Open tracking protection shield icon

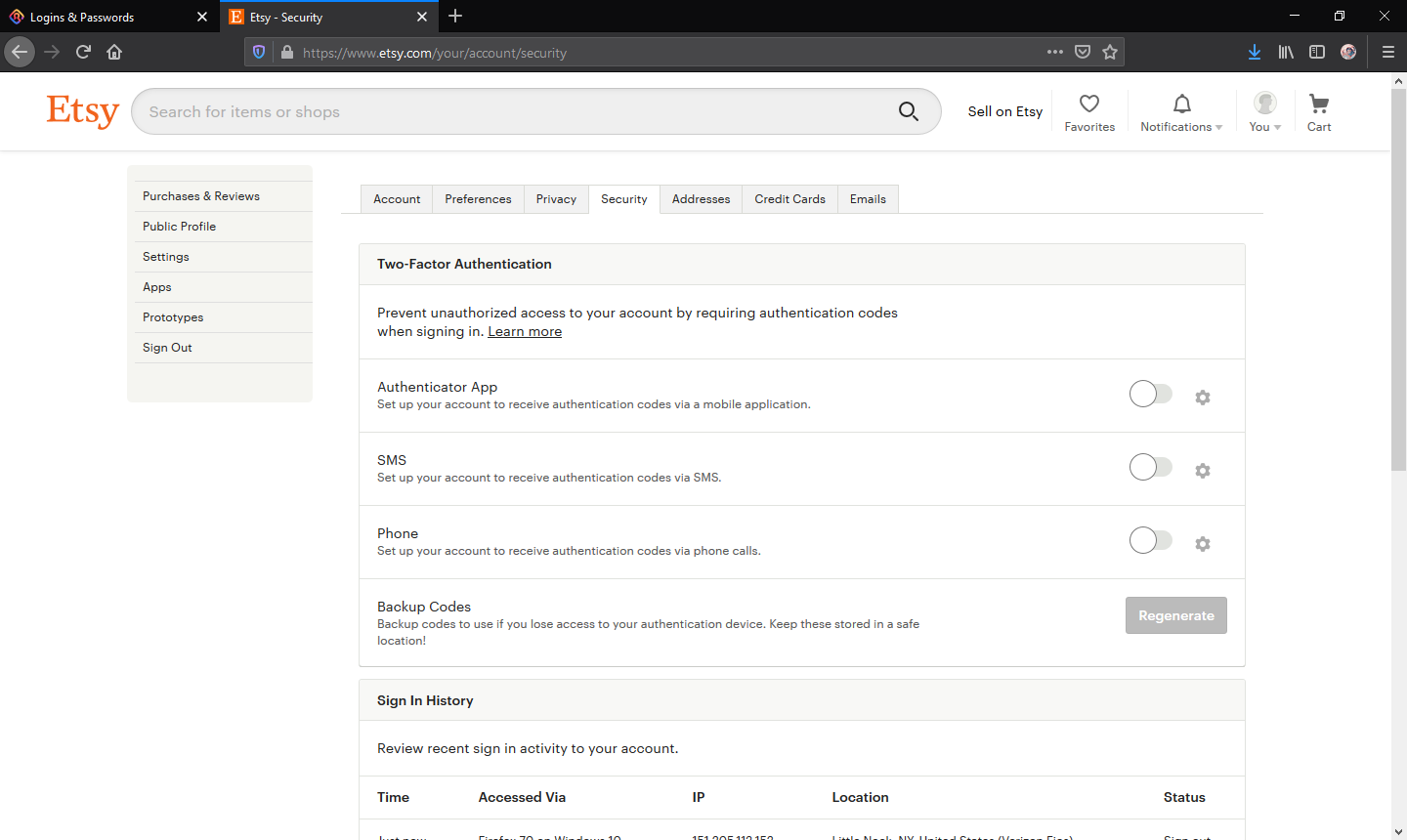tap(259, 53)
